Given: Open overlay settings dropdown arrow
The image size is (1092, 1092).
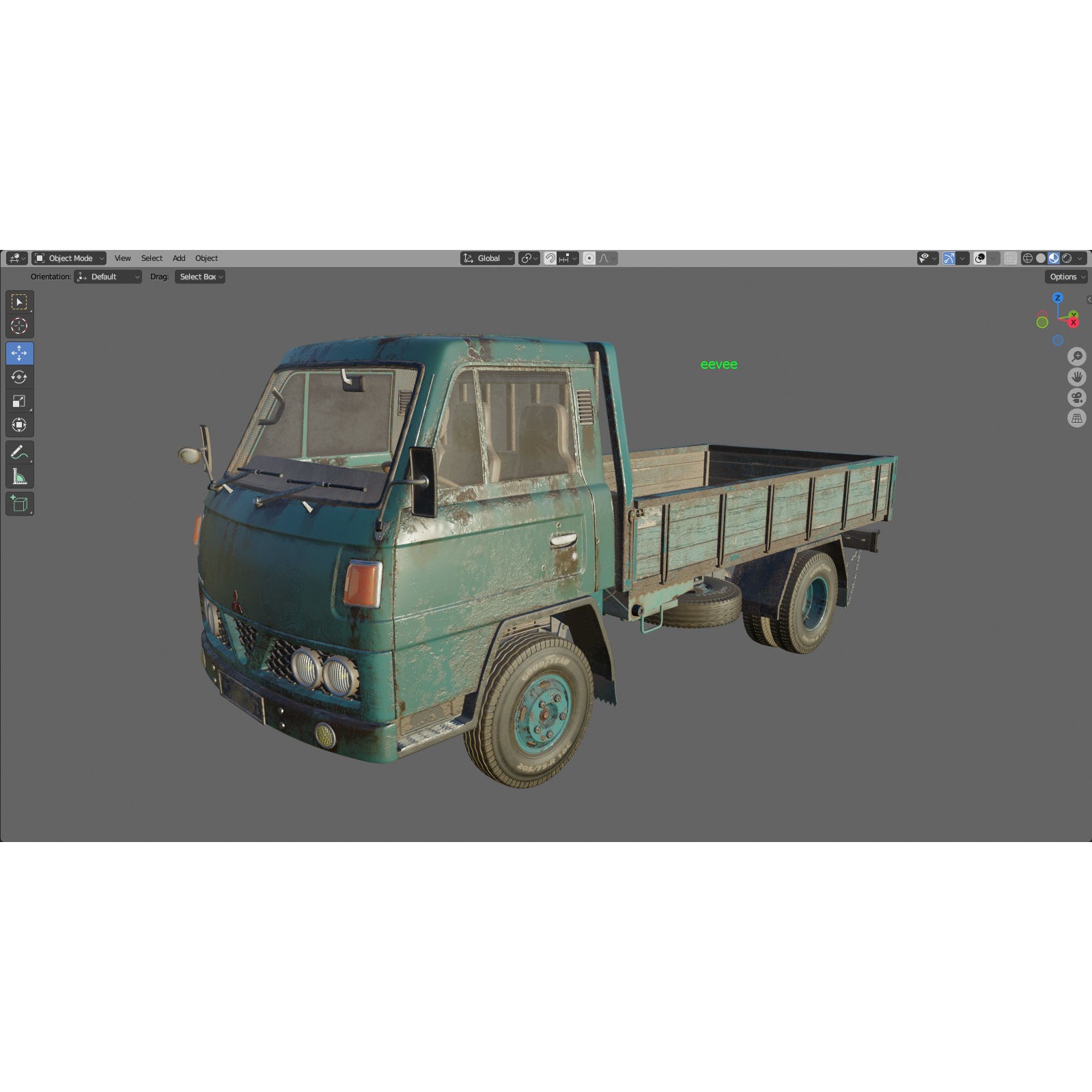Looking at the screenshot, I should point(994,258).
